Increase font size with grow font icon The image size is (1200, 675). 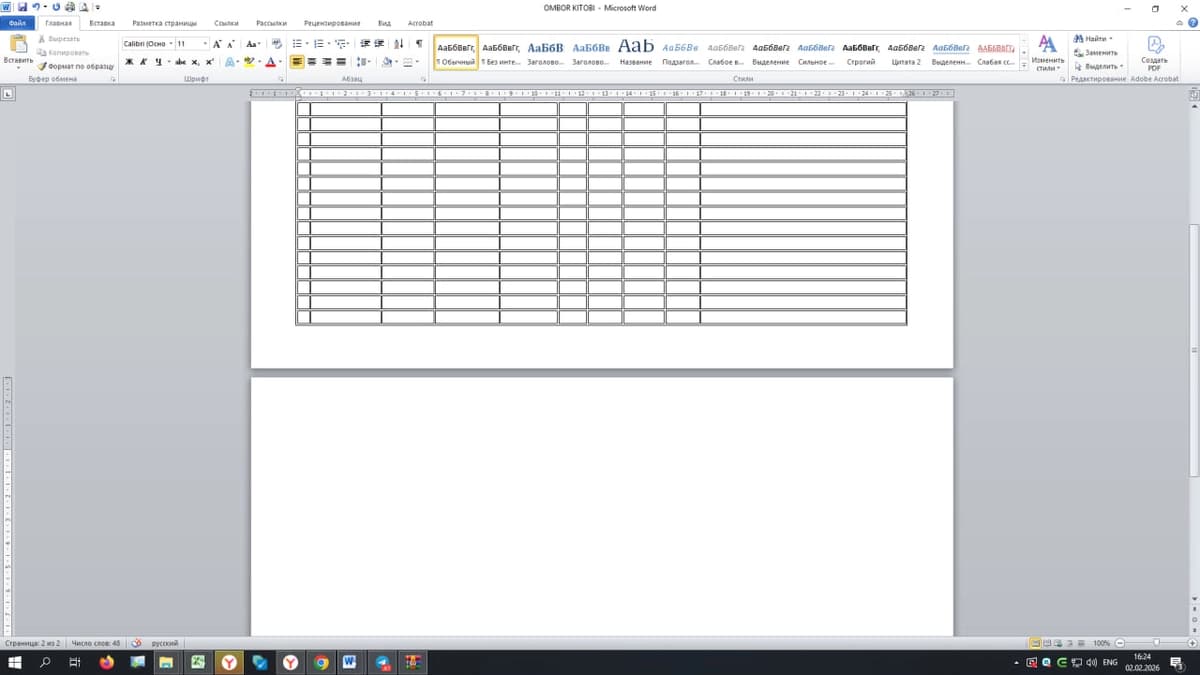click(x=216, y=44)
